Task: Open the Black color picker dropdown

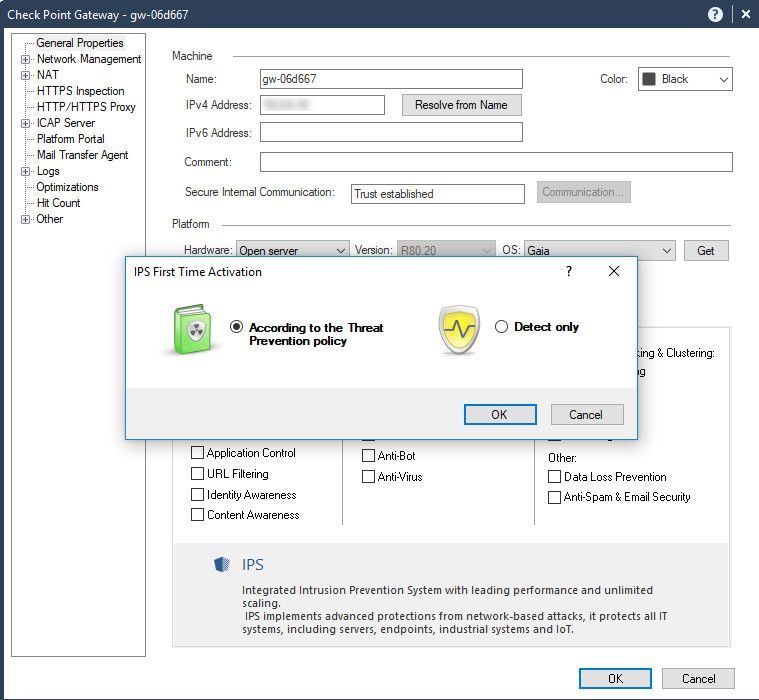Action: tap(685, 79)
